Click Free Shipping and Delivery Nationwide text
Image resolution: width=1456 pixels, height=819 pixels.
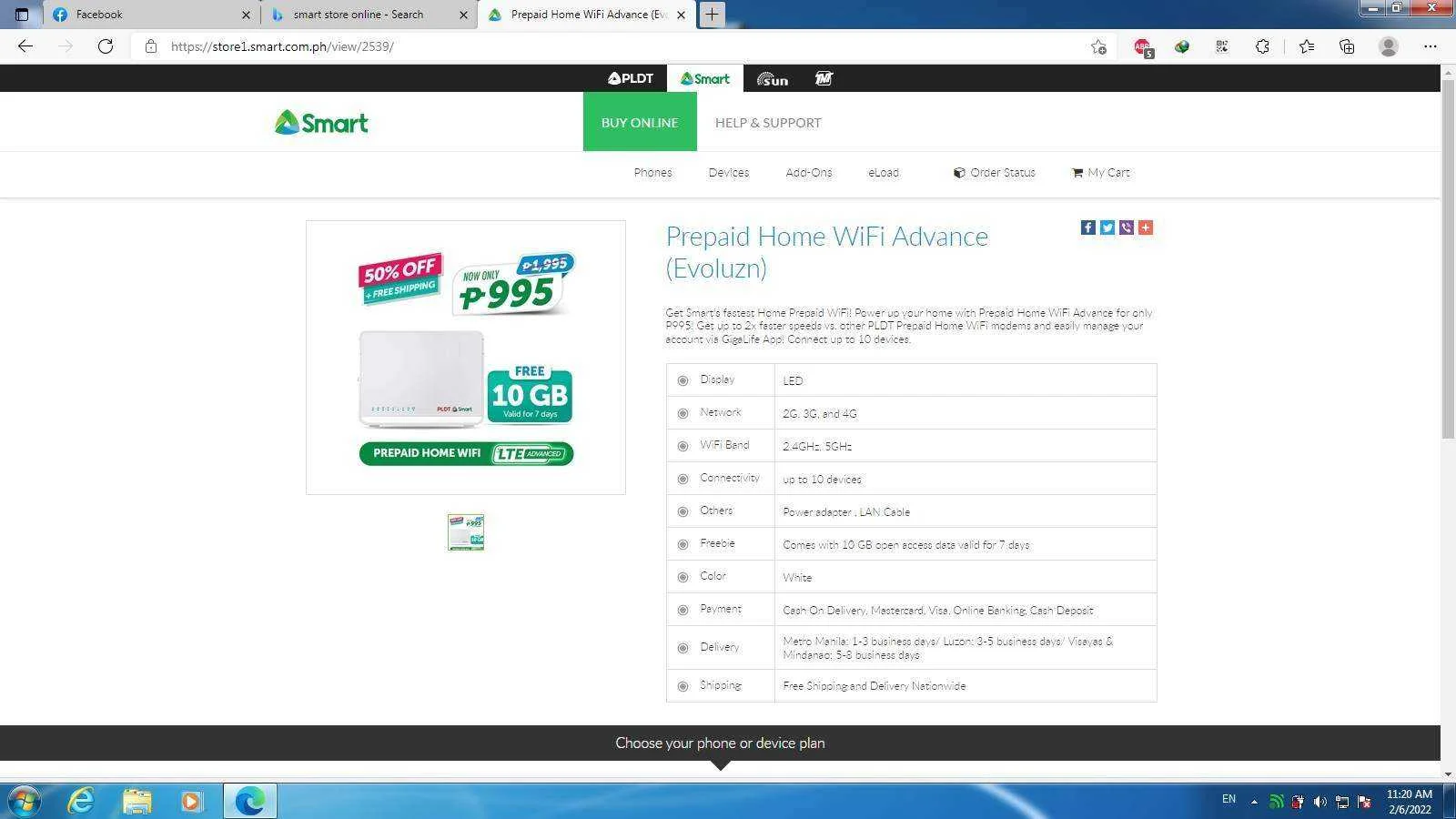875,686
